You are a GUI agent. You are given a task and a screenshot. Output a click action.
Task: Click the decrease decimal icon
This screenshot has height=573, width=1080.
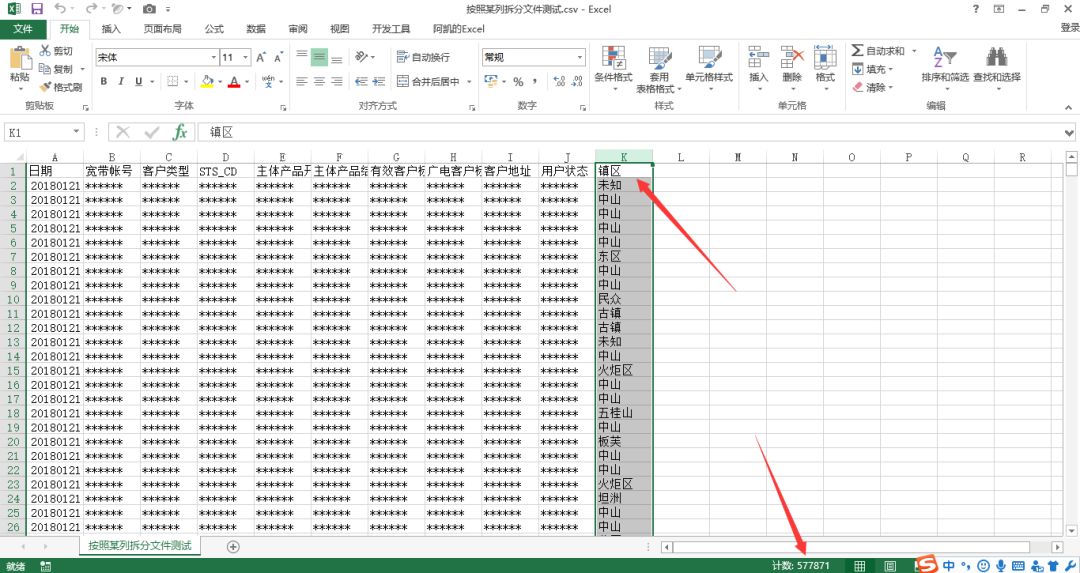[577, 81]
